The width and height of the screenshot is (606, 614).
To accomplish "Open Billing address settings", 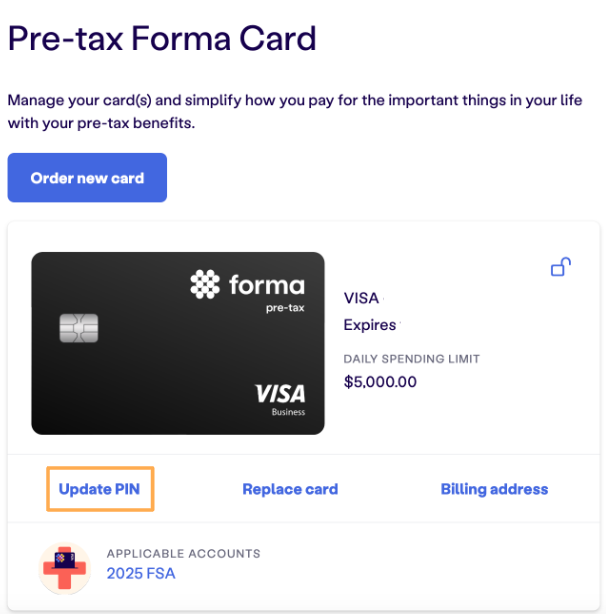I will 494,489.
